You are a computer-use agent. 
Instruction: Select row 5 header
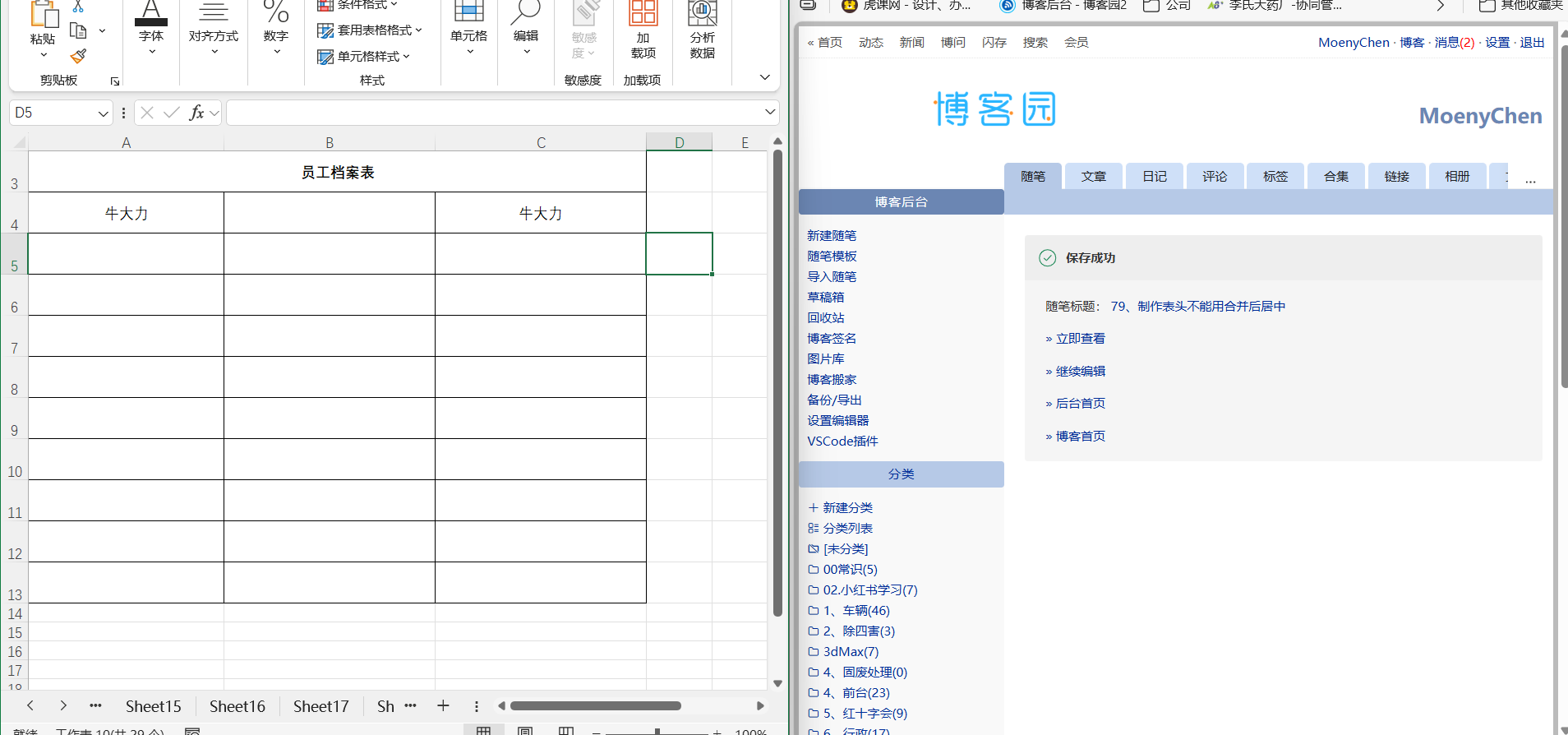tap(14, 254)
